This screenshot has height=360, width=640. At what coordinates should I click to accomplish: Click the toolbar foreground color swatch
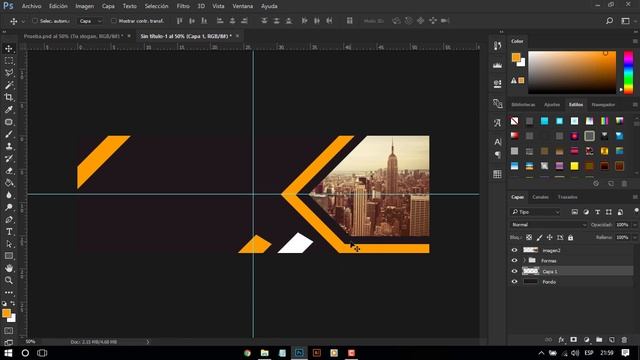pyautogui.click(x=6, y=313)
